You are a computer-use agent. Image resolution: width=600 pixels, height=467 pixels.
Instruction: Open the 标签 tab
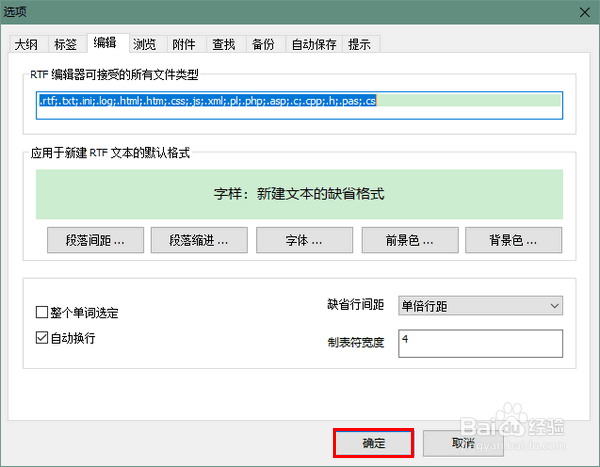[x=67, y=44]
